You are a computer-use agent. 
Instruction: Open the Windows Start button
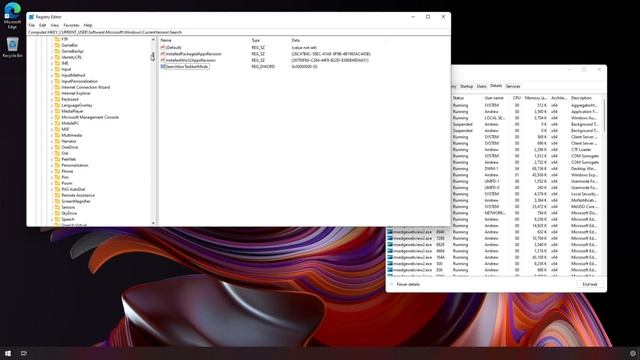(x=8, y=353)
